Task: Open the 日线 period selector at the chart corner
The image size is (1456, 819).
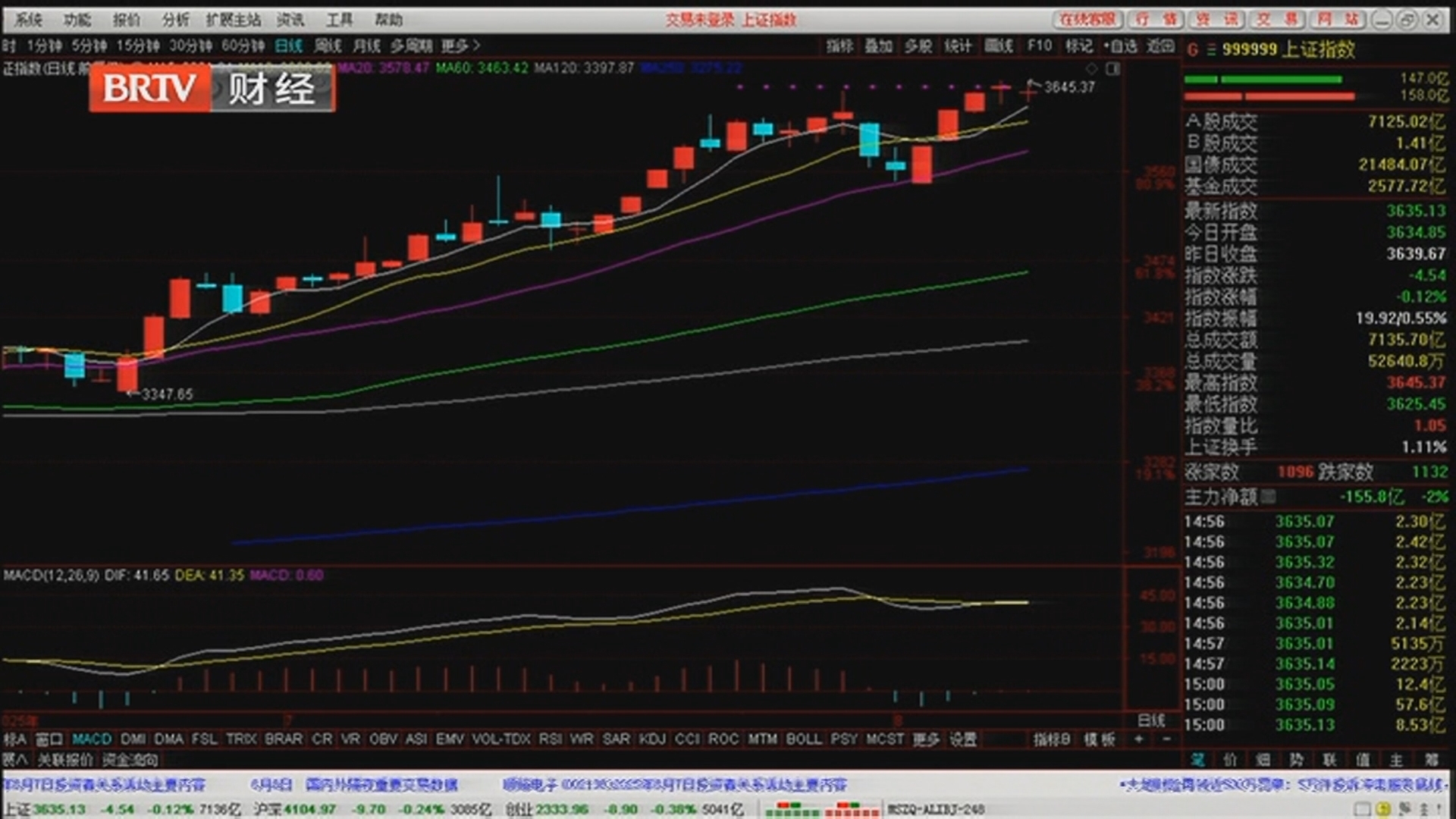Action: pos(1150,720)
